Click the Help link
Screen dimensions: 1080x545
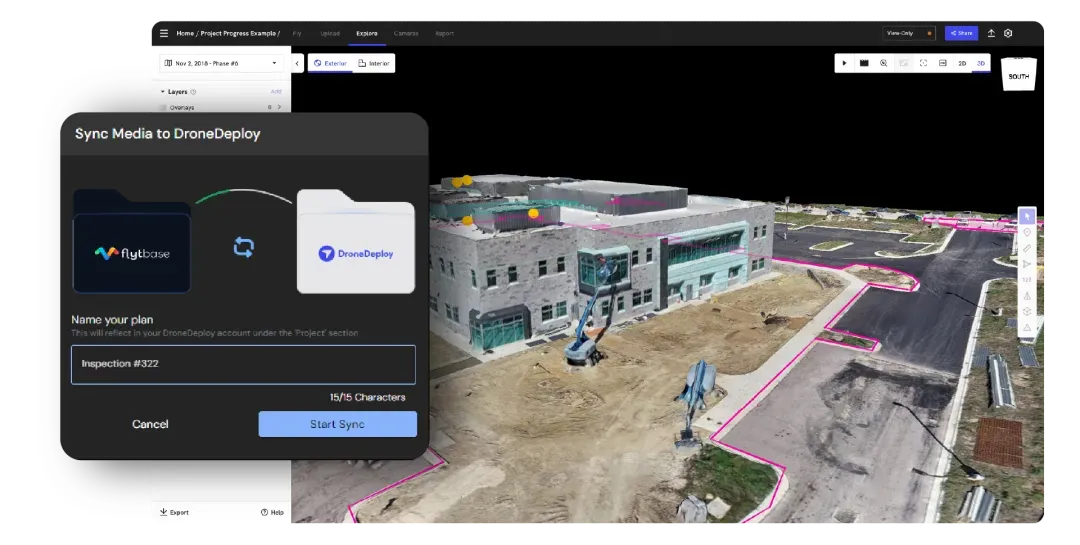272,512
